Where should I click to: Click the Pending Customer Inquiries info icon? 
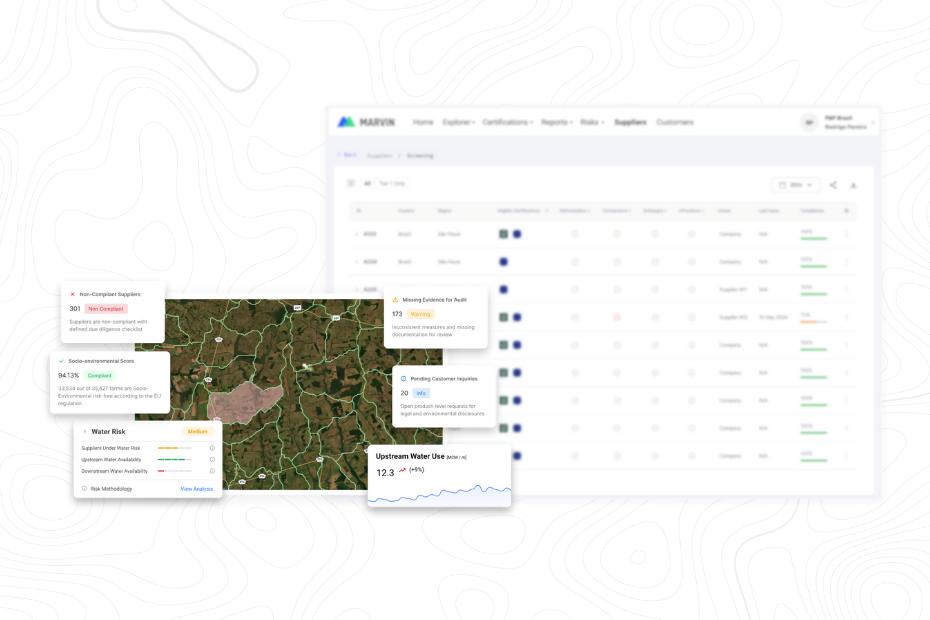[404, 379]
